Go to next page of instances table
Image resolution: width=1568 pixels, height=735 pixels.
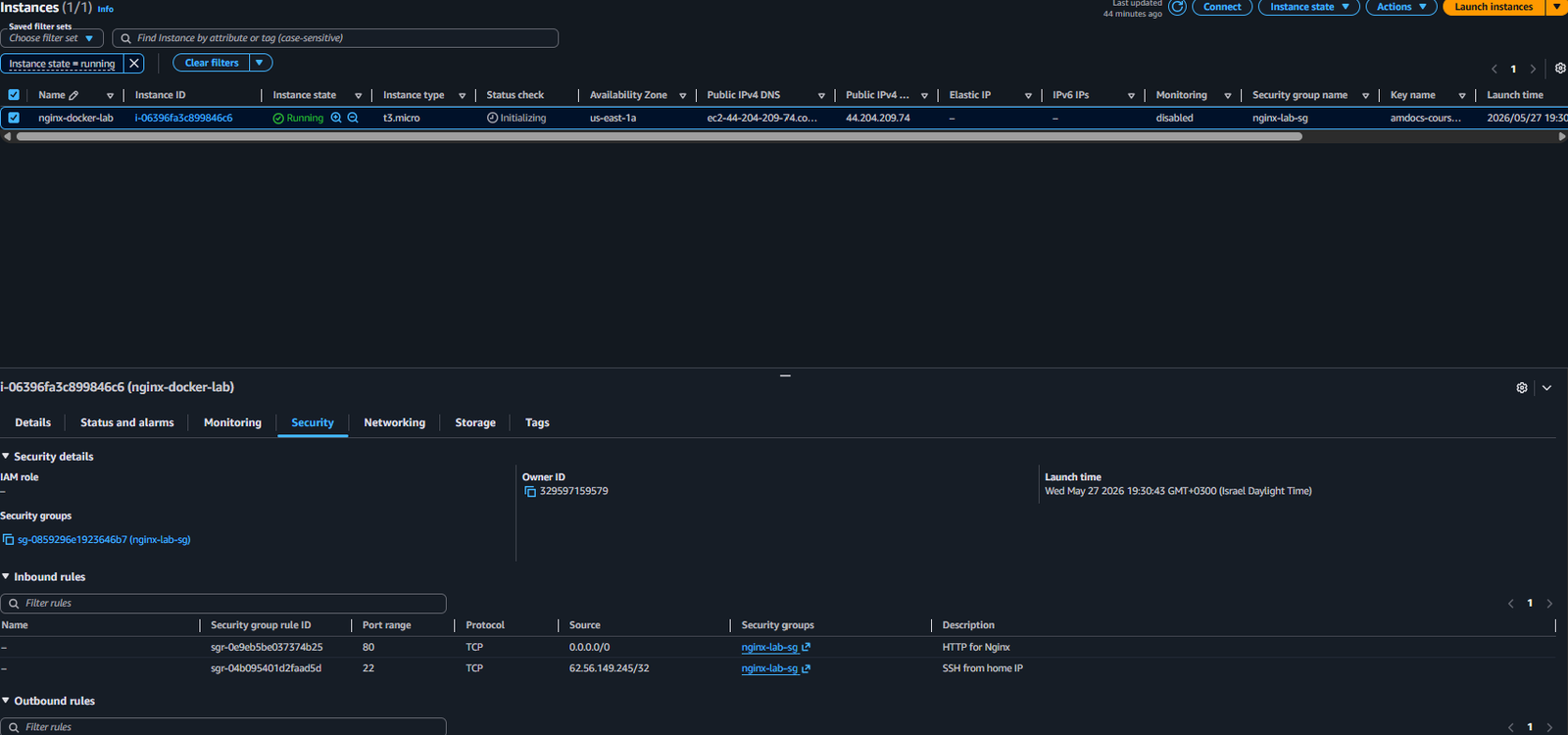tap(1534, 69)
